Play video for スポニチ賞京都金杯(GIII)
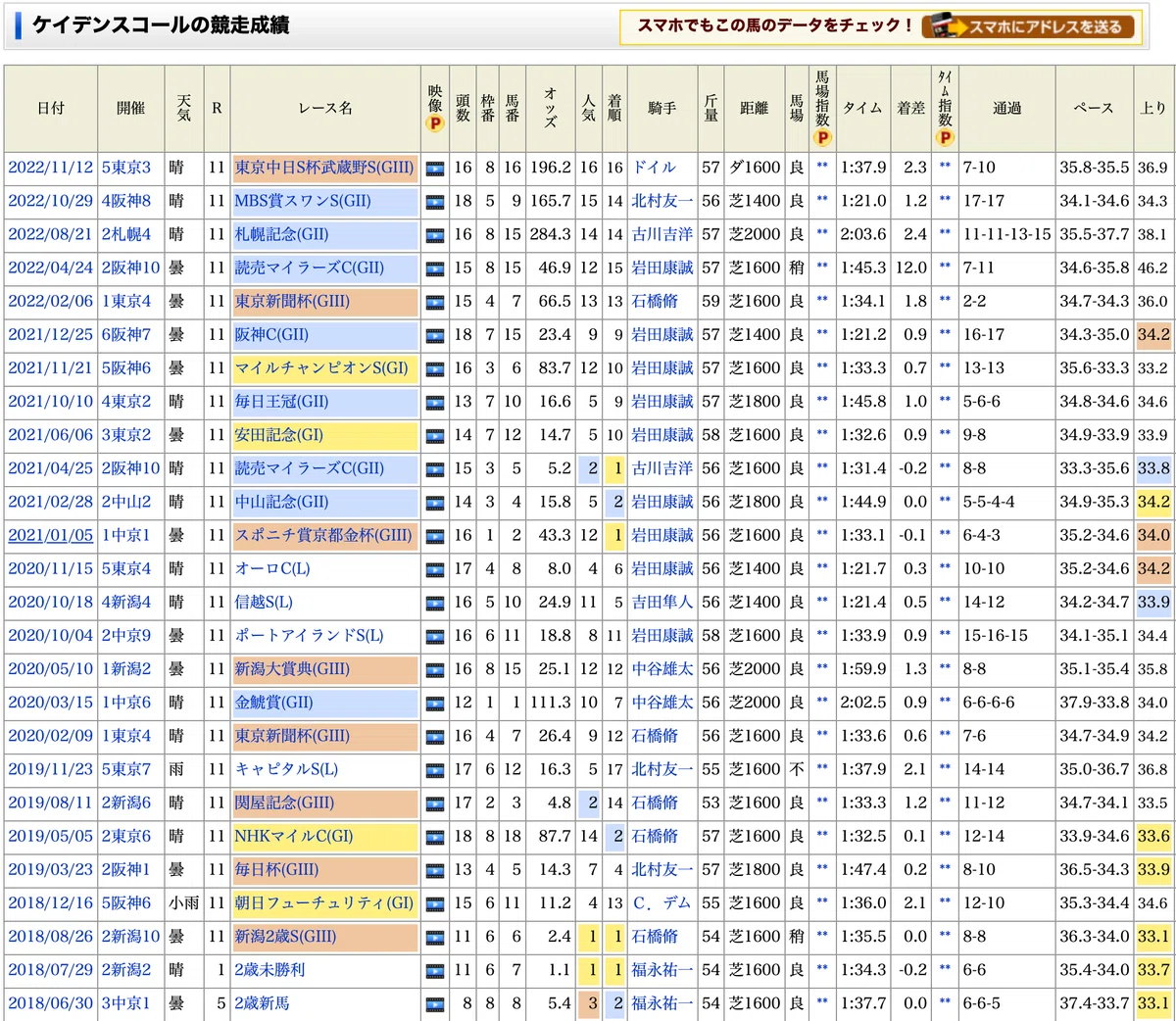Screen dimensions: 1176x1021 [x=435, y=536]
